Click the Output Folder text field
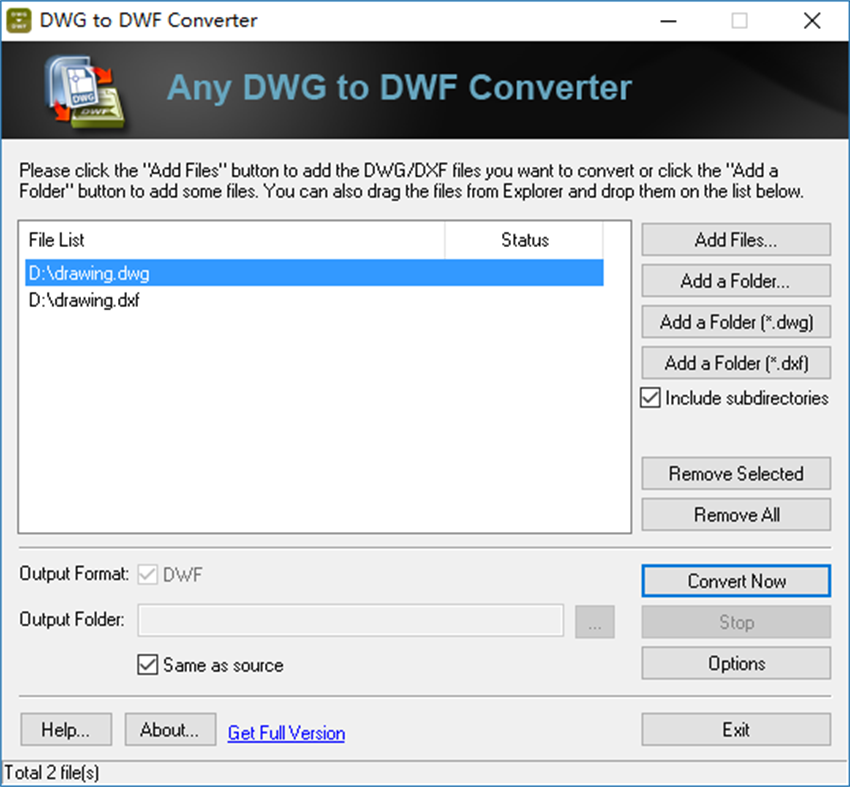The height and width of the screenshot is (787, 850). (350, 621)
